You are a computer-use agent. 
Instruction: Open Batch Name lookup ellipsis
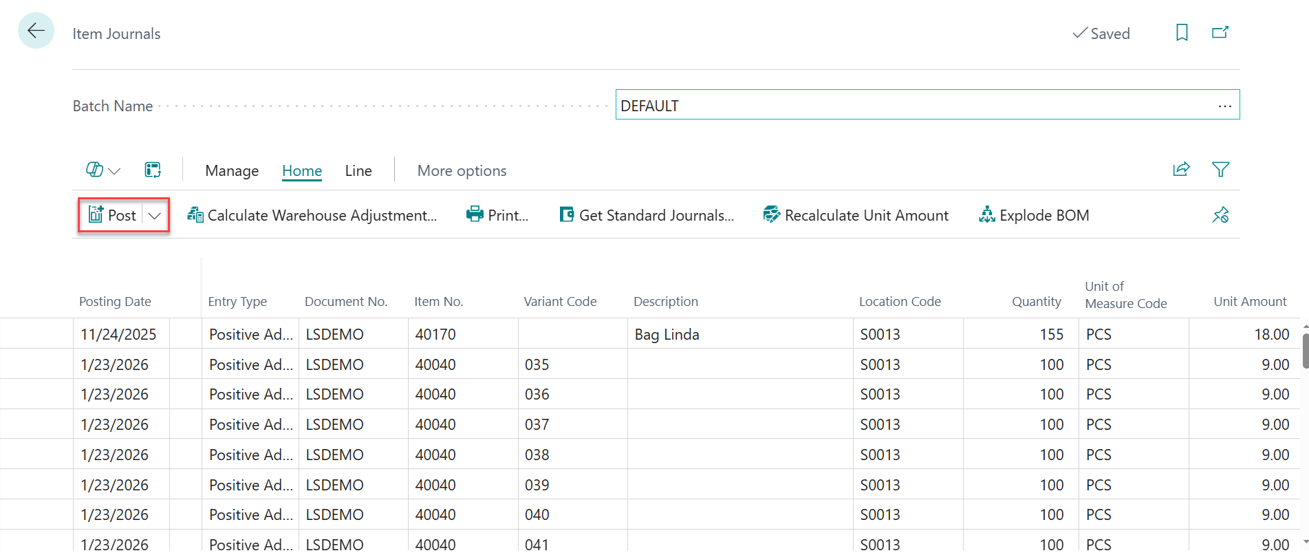(x=1224, y=106)
